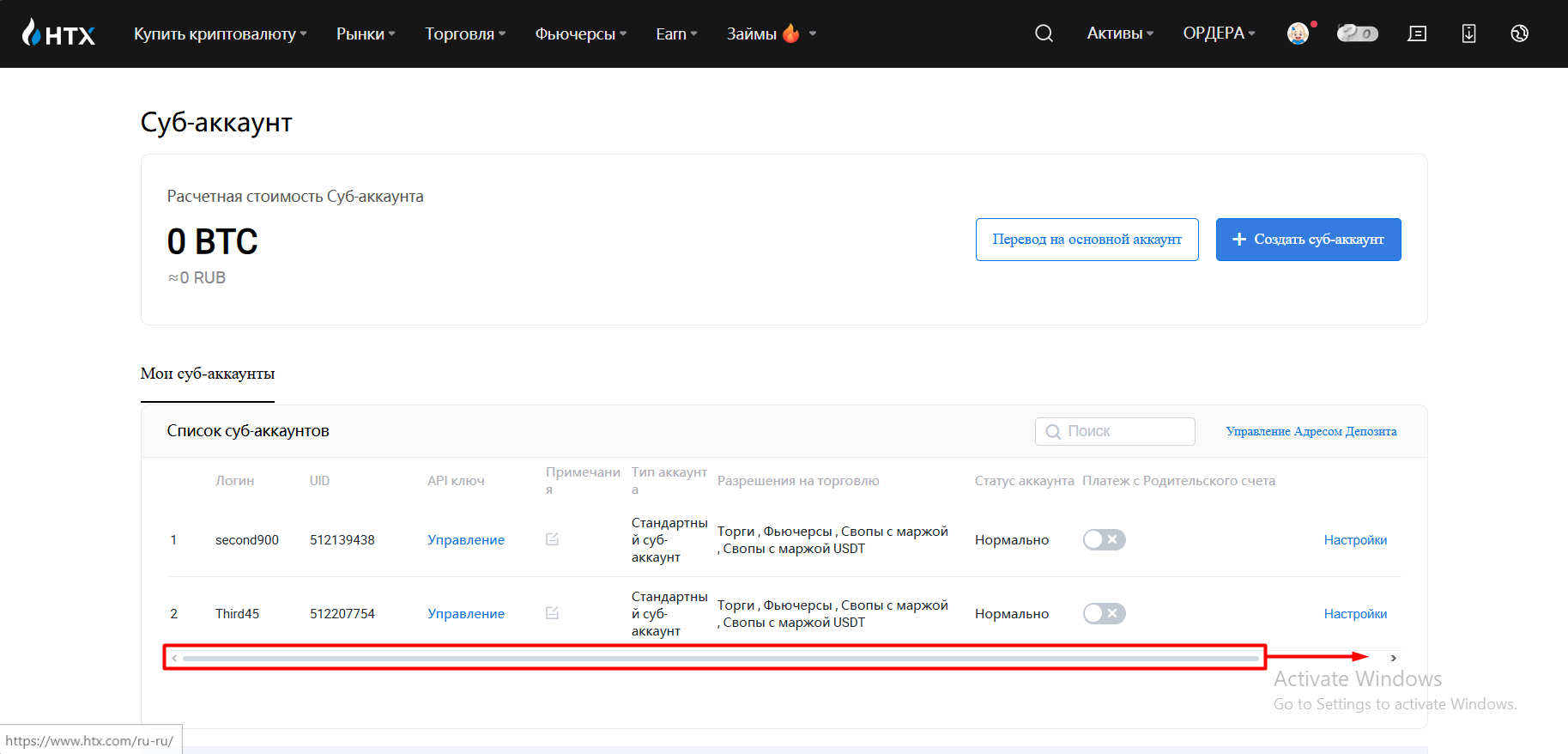The height and width of the screenshot is (754, 1568).
Task: Click the 0 BTC balance value
Action: click(212, 241)
